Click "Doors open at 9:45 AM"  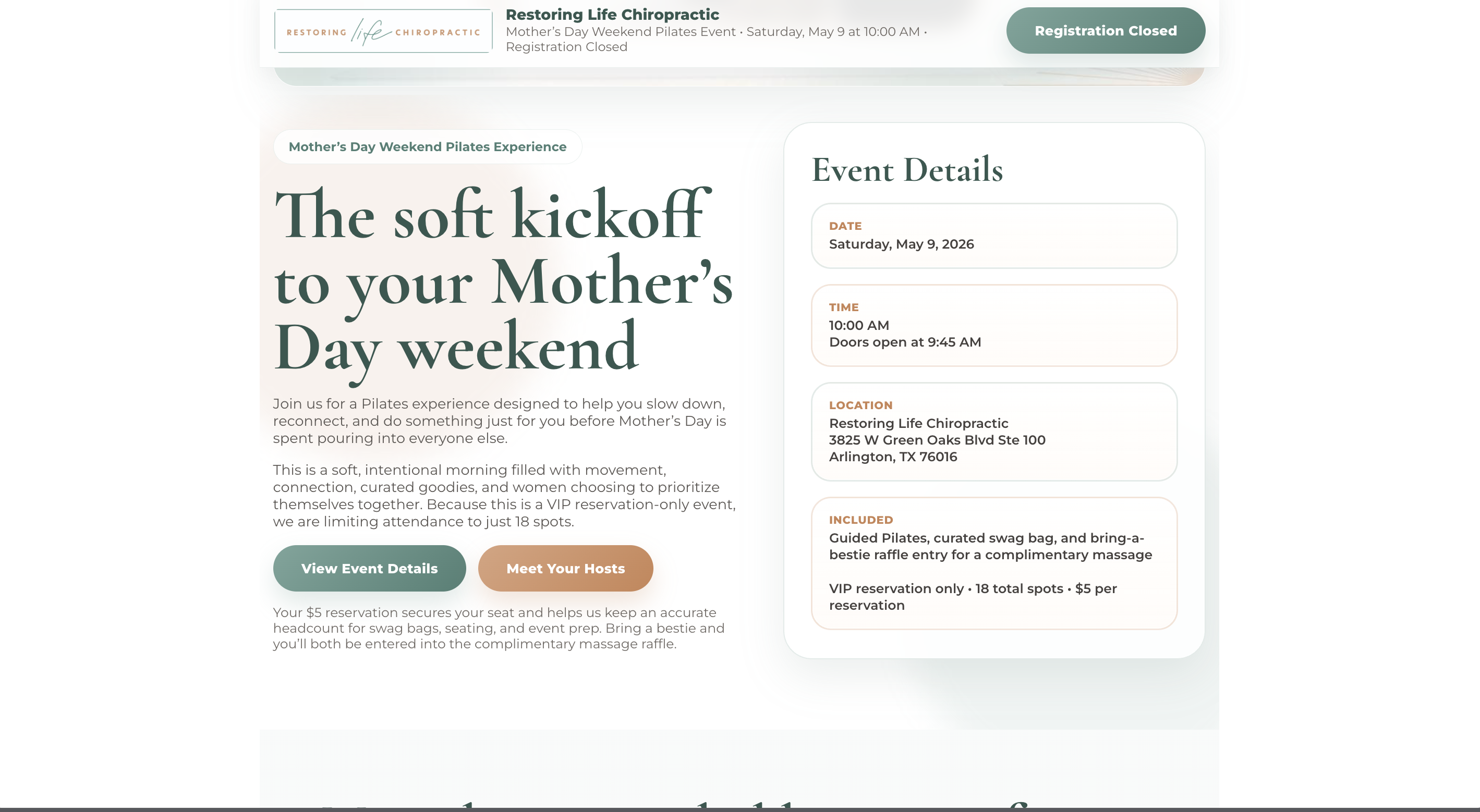pos(905,342)
